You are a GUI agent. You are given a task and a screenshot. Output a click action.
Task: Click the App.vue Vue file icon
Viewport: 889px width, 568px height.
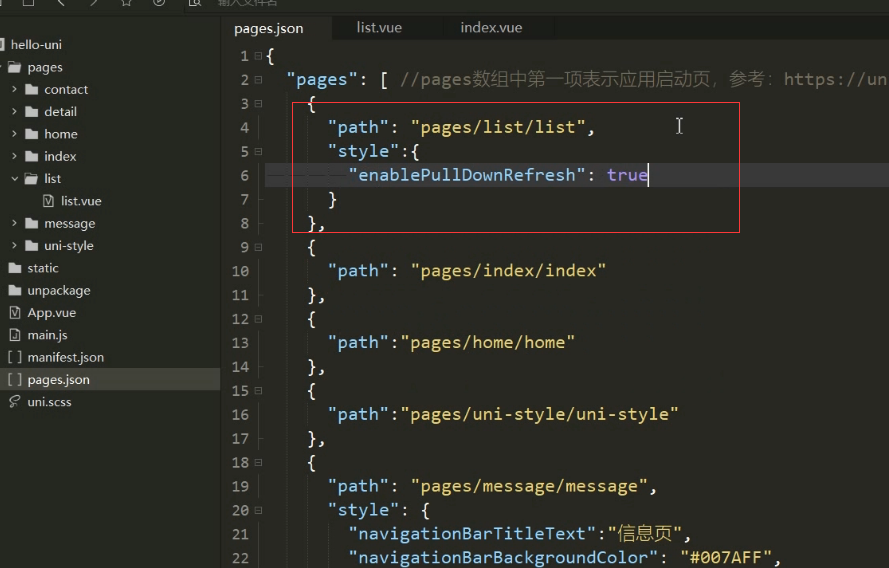[x=15, y=312]
